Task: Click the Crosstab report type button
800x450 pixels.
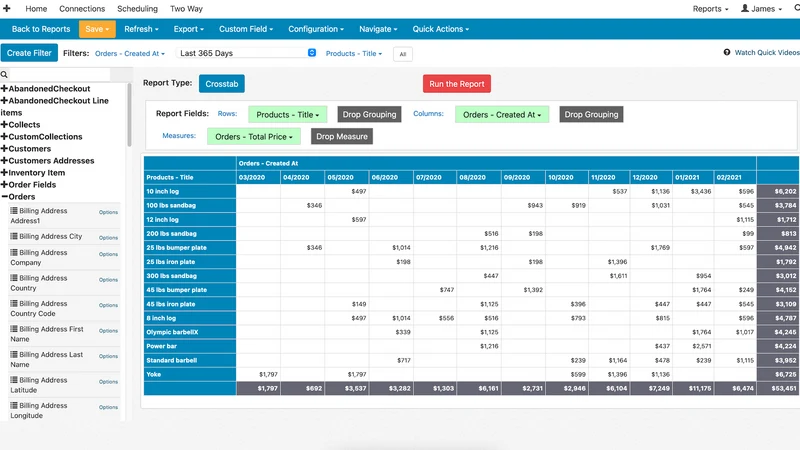Action: (x=222, y=84)
